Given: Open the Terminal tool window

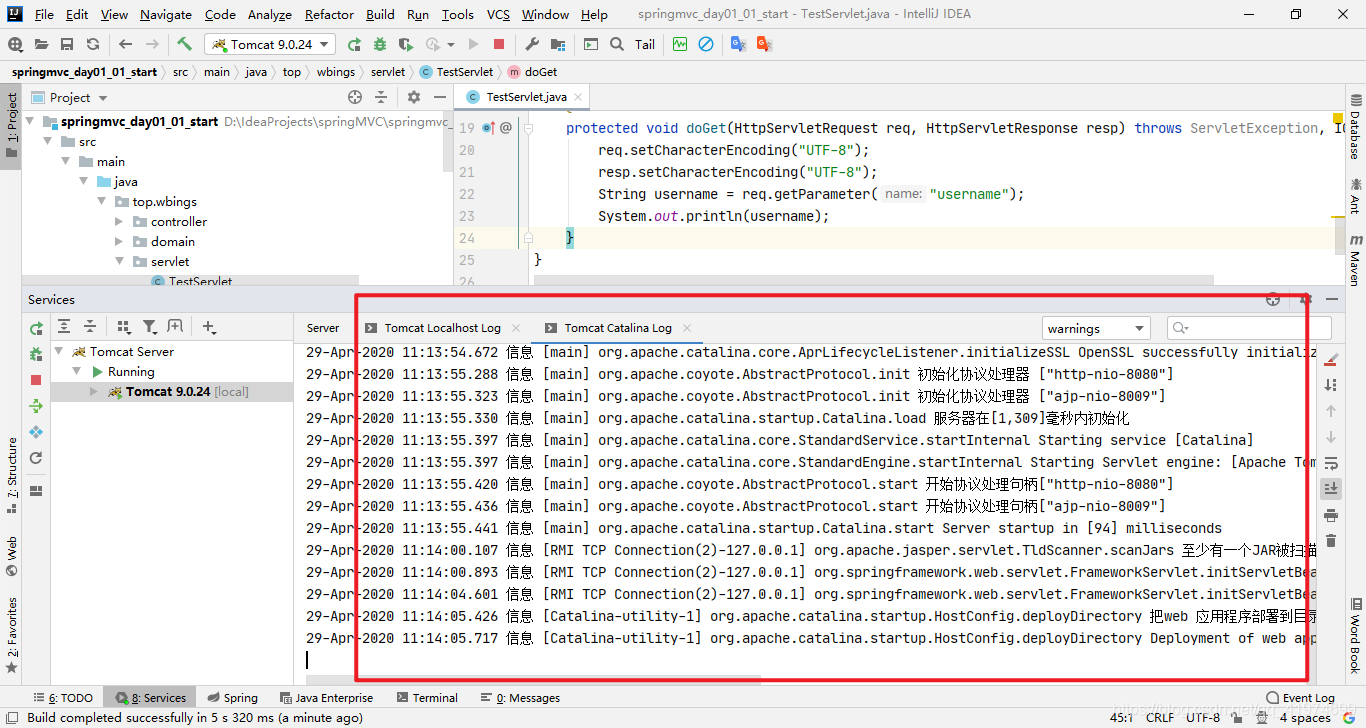Looking at the screenshot, I should click(427, 698).
